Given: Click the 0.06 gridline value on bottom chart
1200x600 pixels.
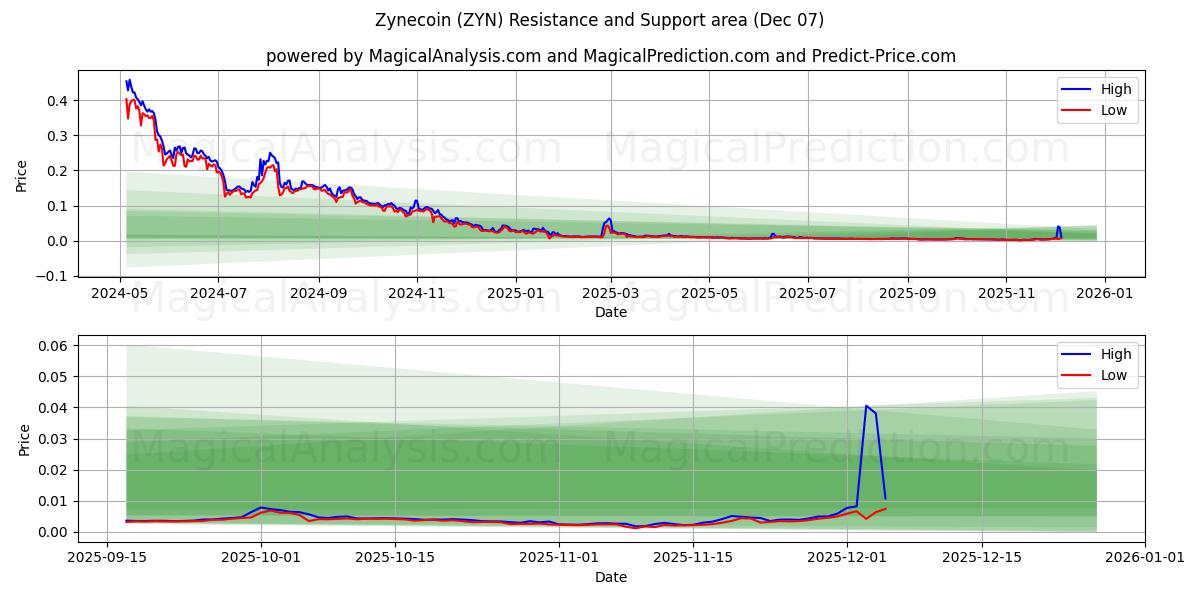Looking at the screenshot, I should click(x=55, y=346).
